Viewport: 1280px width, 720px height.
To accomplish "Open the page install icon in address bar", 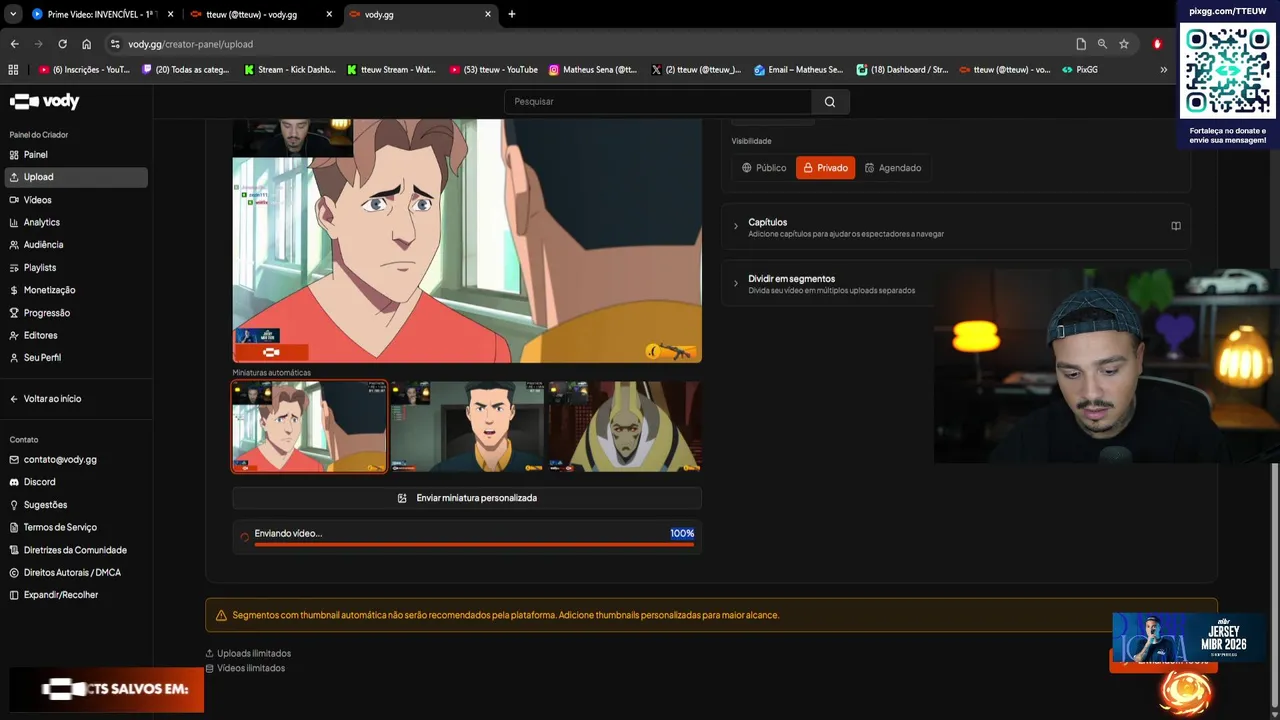I will (1081, 44).
